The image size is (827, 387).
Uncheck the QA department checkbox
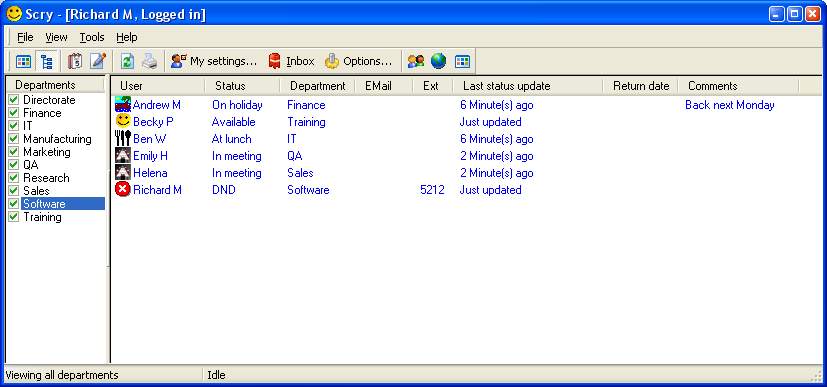(14, 165)
